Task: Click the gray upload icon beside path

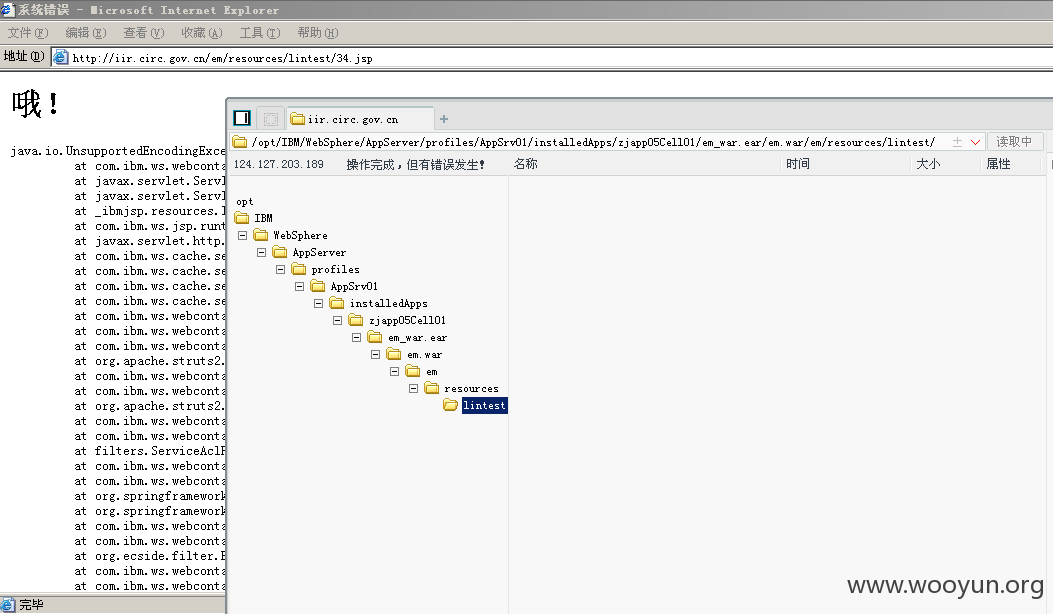Action: 957,142
